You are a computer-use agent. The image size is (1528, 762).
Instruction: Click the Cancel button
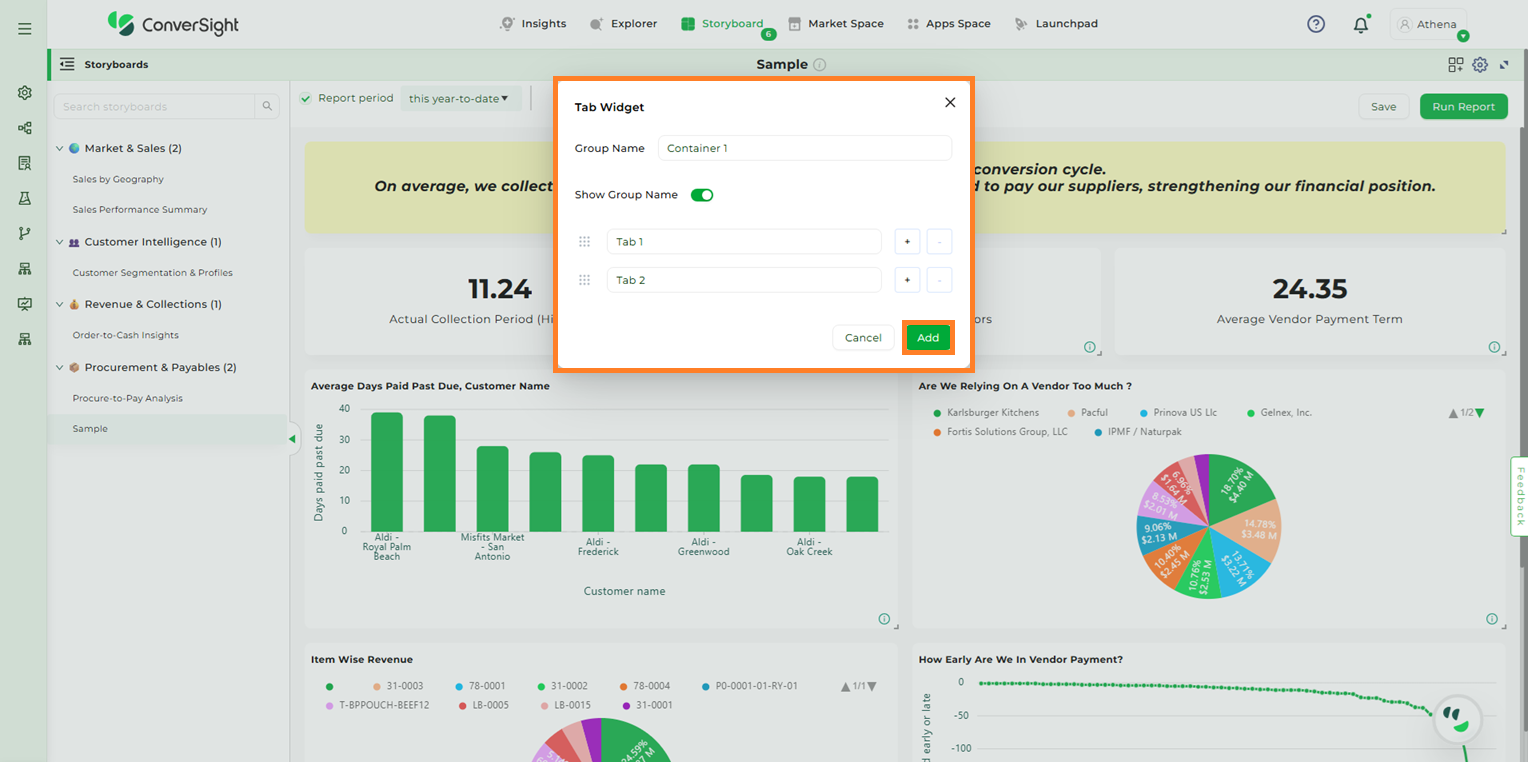tap(862, 338)
